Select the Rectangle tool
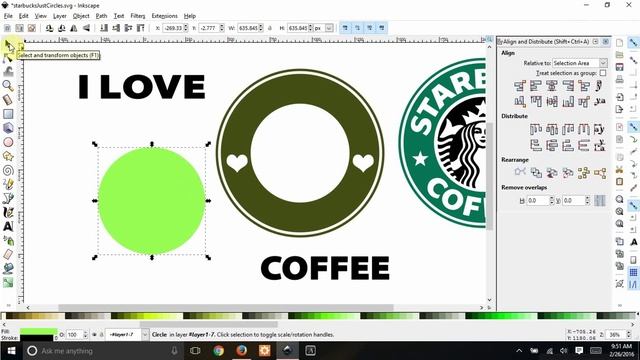 coord(8,114)
